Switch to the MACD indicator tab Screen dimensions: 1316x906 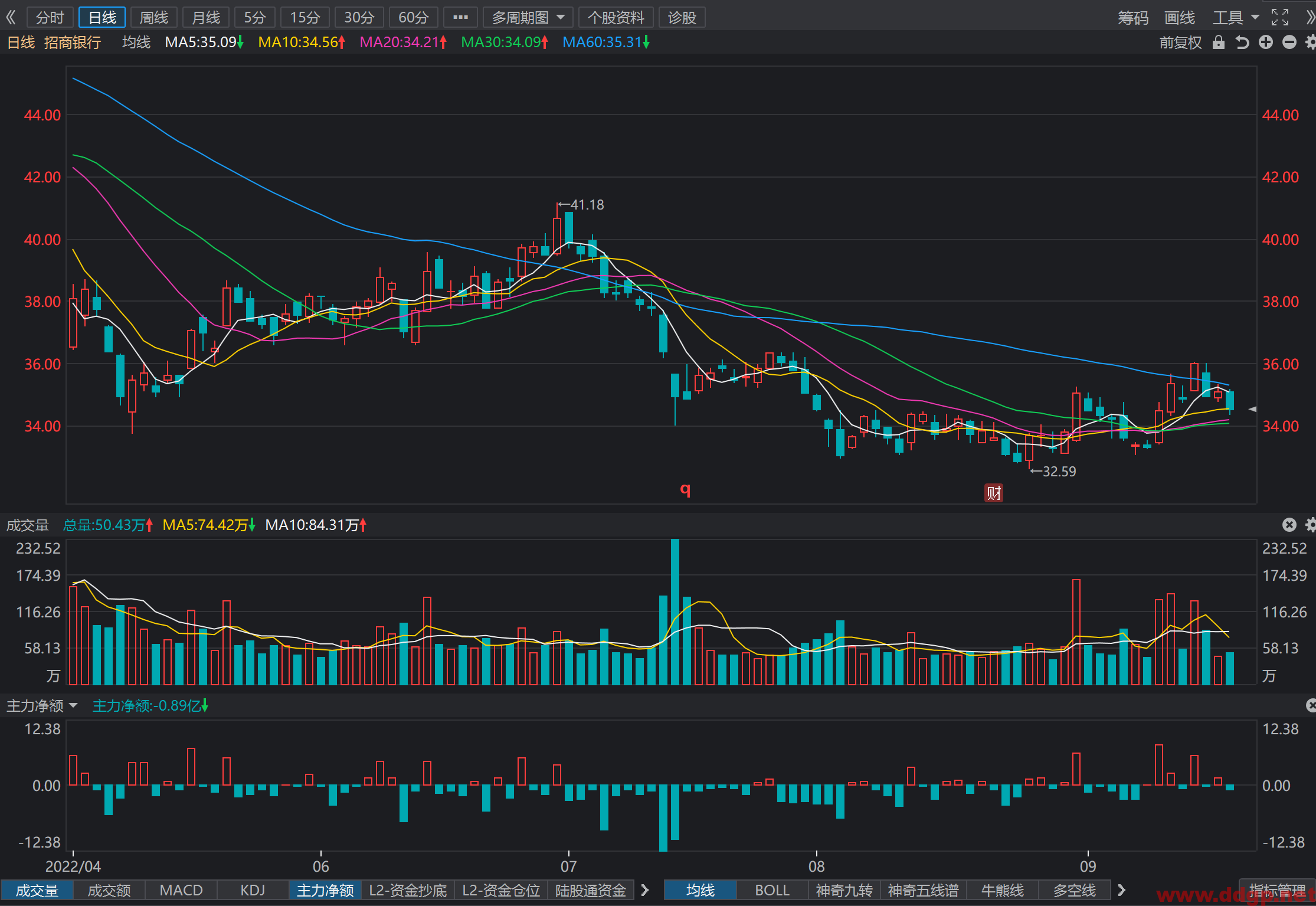tap(181, 890)
